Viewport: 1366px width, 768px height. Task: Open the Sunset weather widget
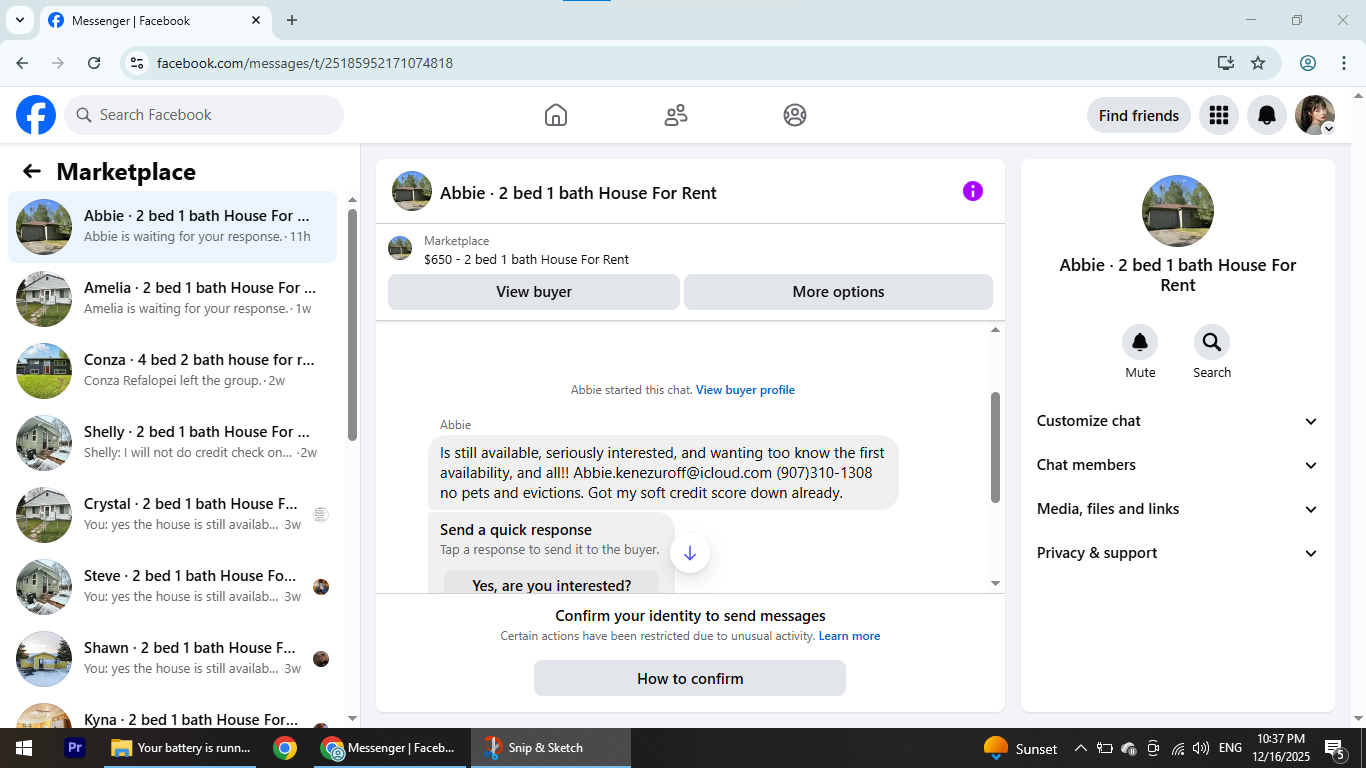pos(1021,748)
